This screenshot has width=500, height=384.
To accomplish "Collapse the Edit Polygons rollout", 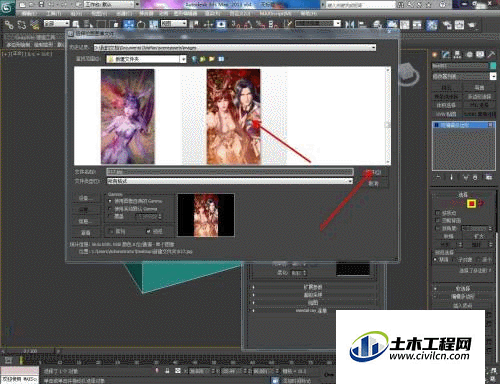I will click(x=463, y=296).
